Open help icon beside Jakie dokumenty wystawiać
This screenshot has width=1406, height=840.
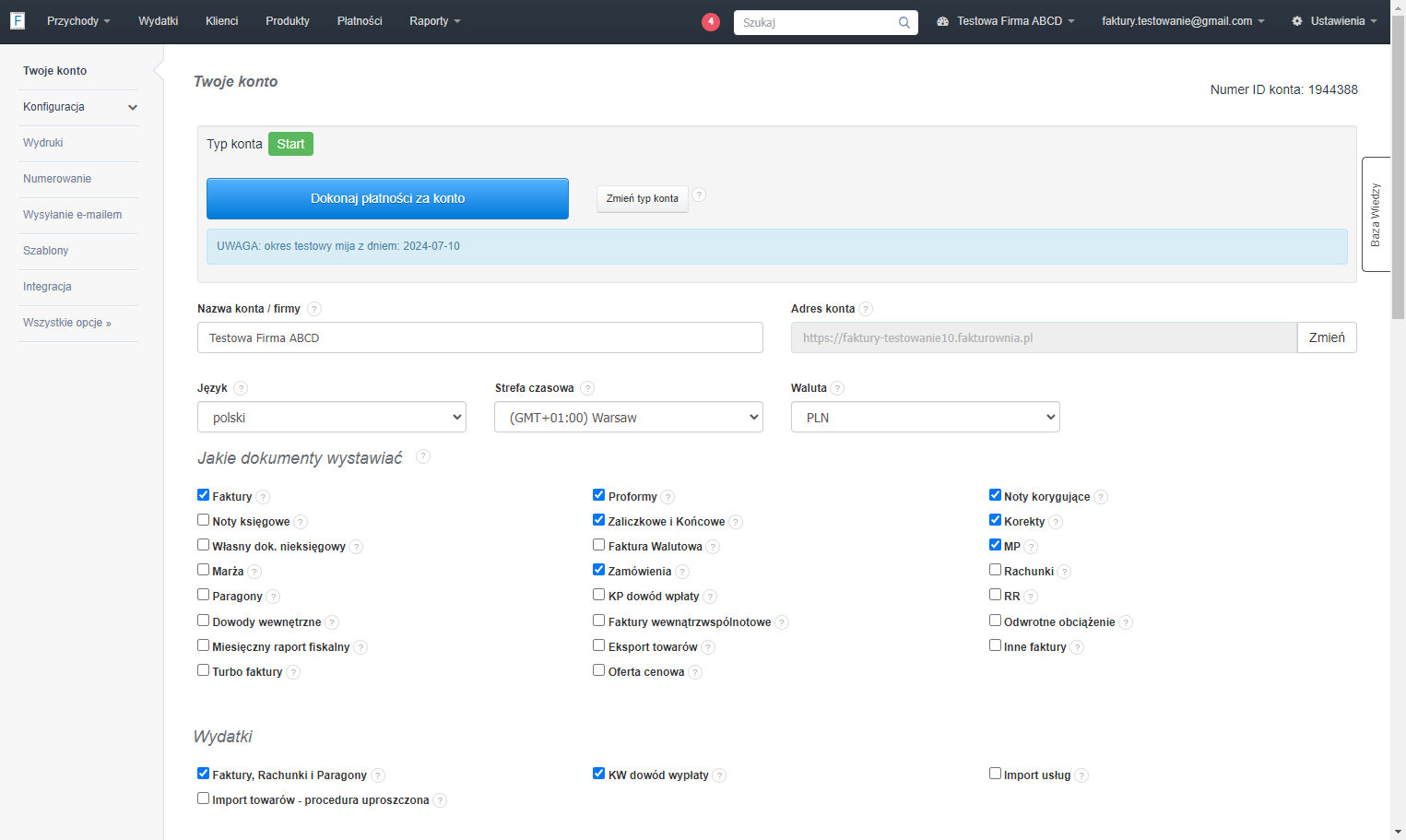click(423, 456)
